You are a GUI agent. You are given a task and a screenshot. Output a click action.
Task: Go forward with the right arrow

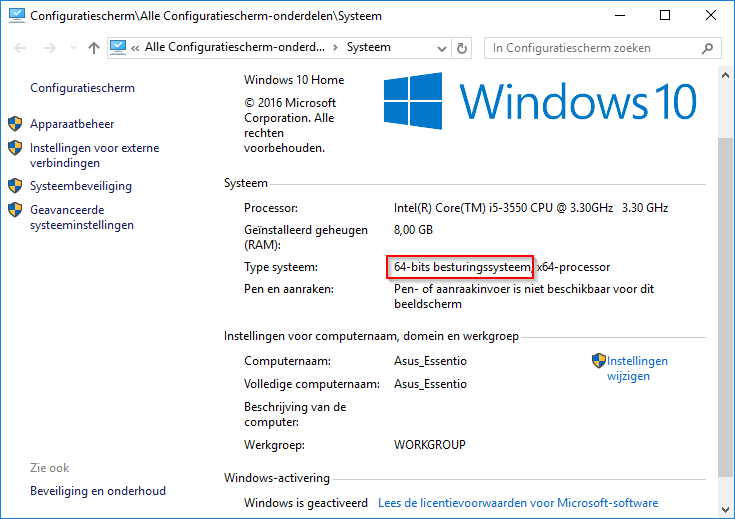click(49, 48)
